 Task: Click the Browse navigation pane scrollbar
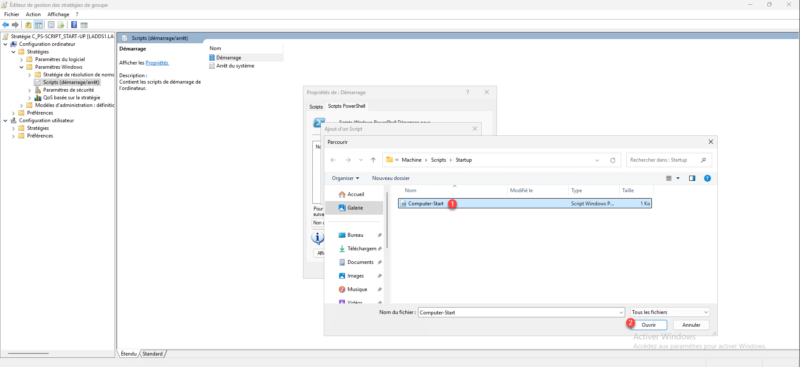tap(387, 219)
